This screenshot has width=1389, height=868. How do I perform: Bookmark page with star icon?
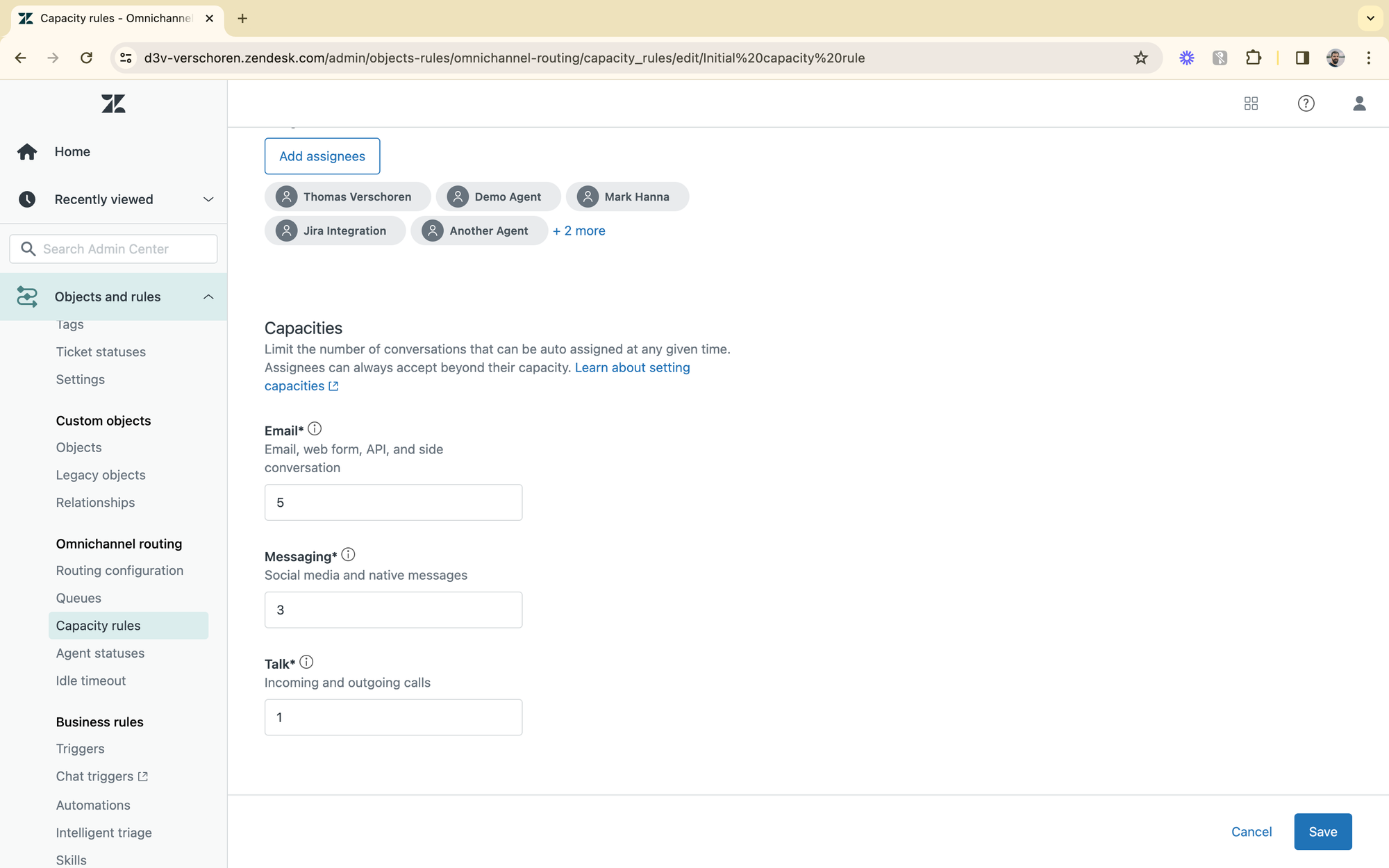pos(1140,58)
